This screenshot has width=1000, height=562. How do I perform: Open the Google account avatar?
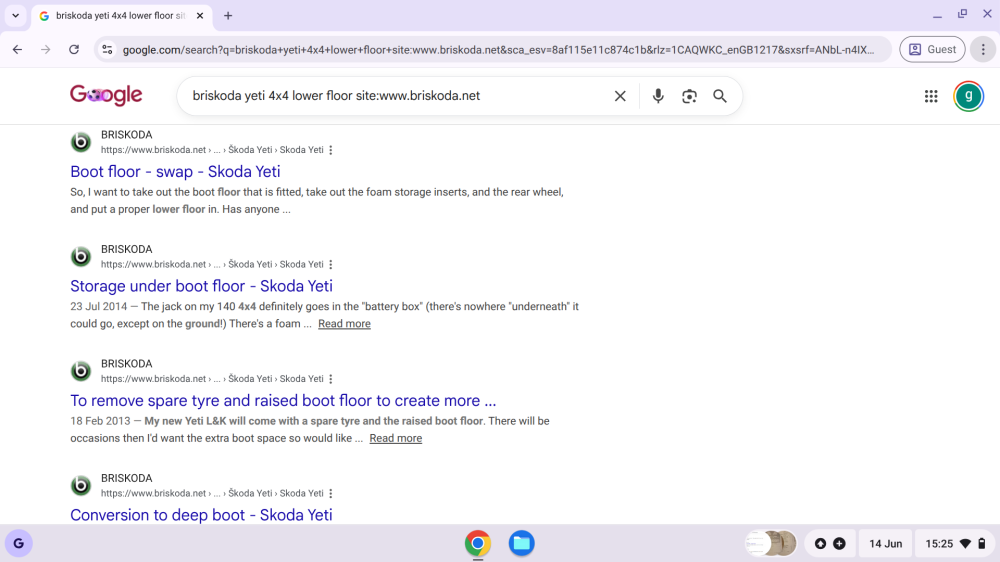968,96
